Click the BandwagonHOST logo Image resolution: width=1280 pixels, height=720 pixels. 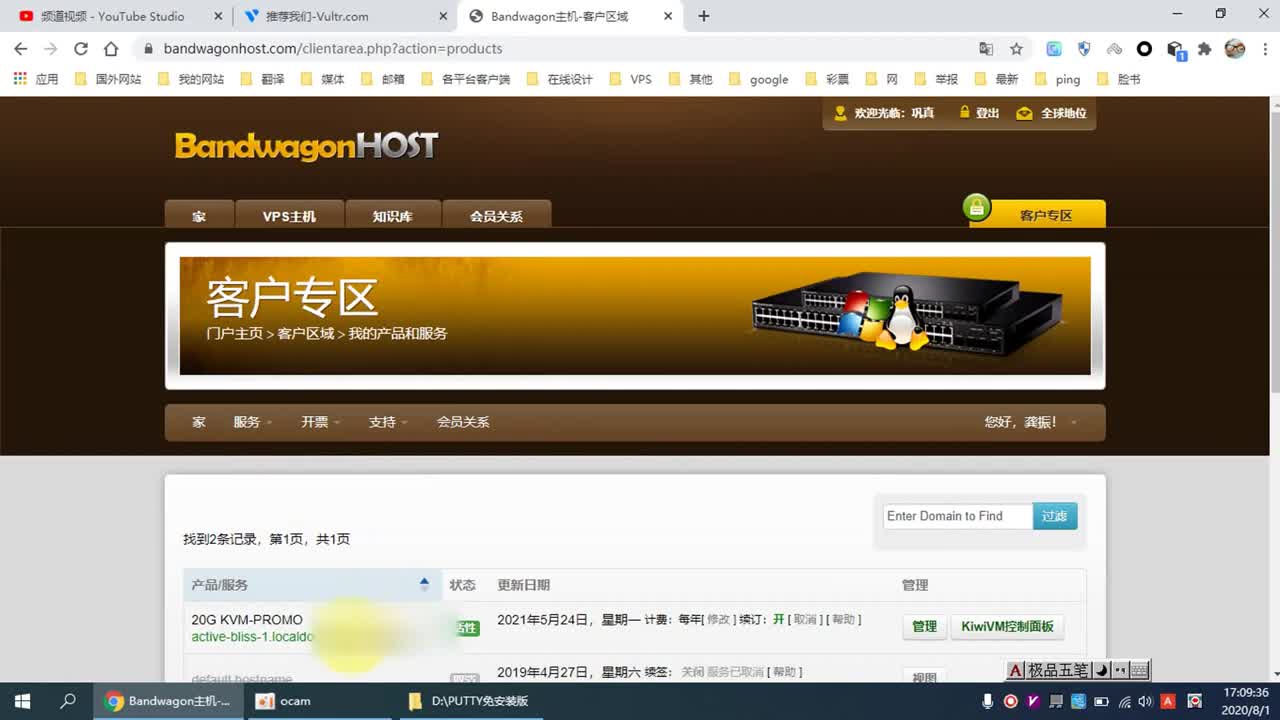[x=306, y=146]
